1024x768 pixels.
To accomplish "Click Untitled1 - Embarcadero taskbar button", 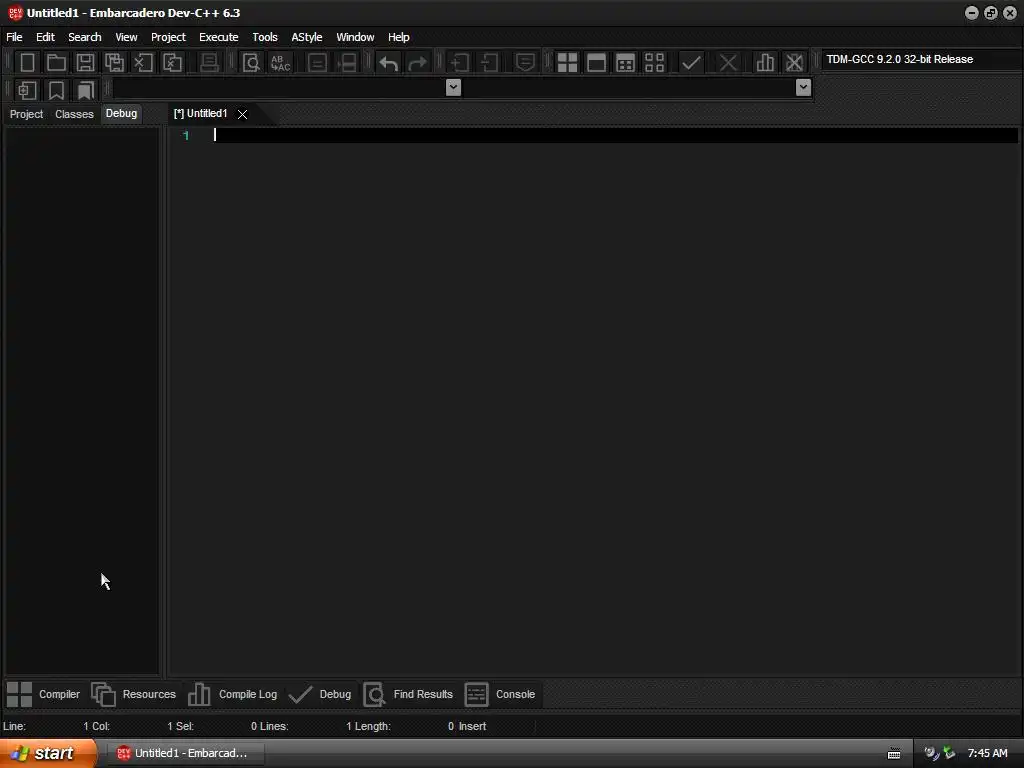I will point(184,753).
